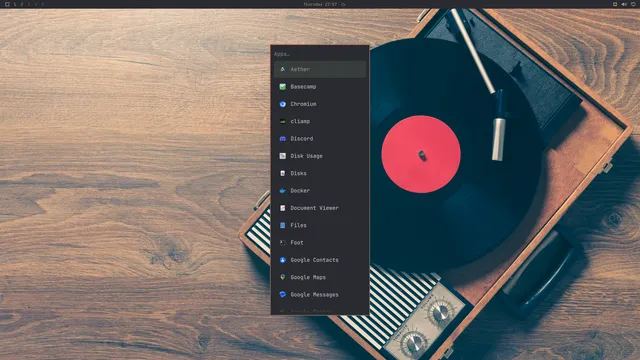Open Document Viewer entry text
Screen dimensions: 640x360
pyautogui.click(x=314, y=208)
